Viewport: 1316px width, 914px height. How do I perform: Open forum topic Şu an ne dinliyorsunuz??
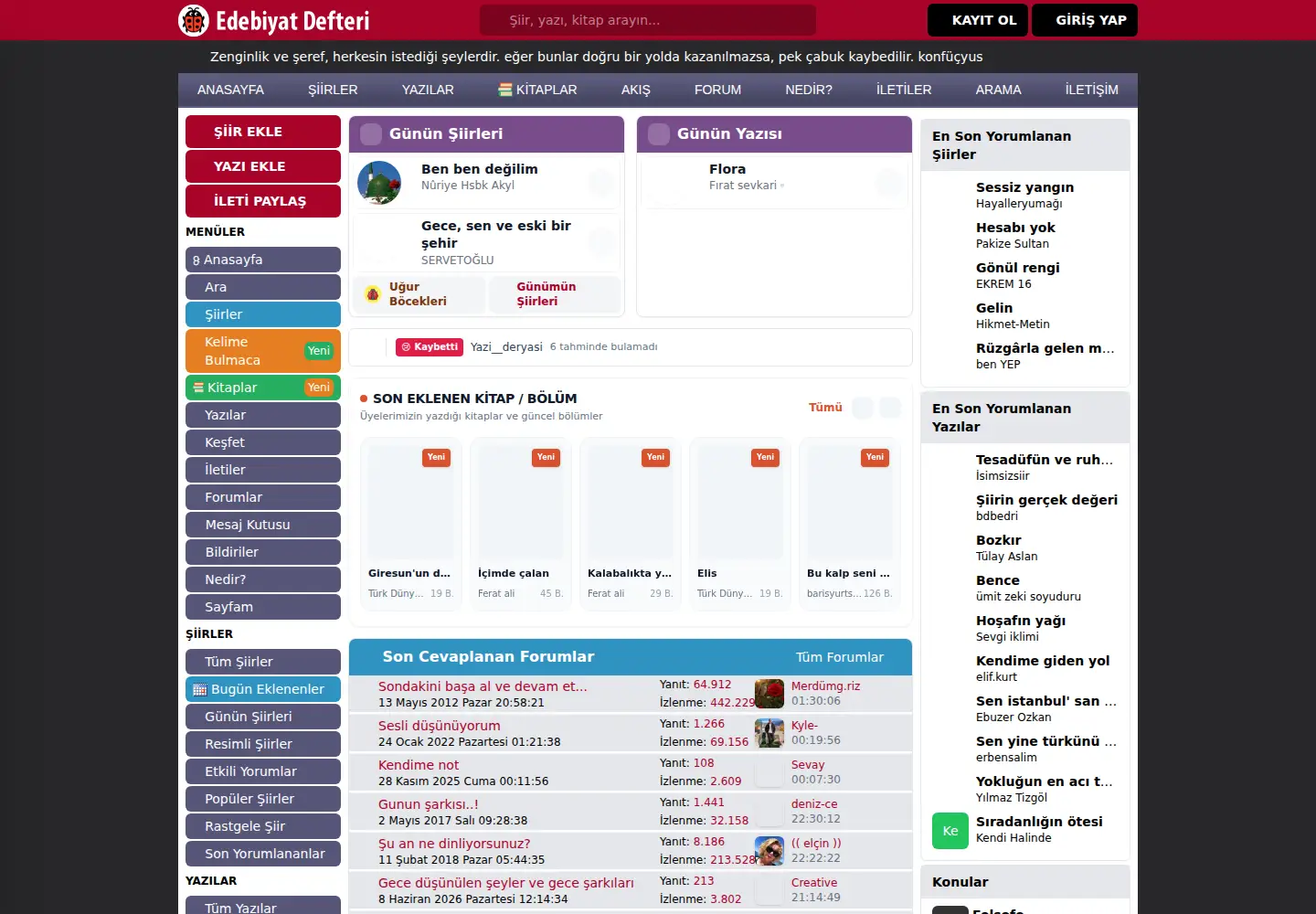pos(454,844)
